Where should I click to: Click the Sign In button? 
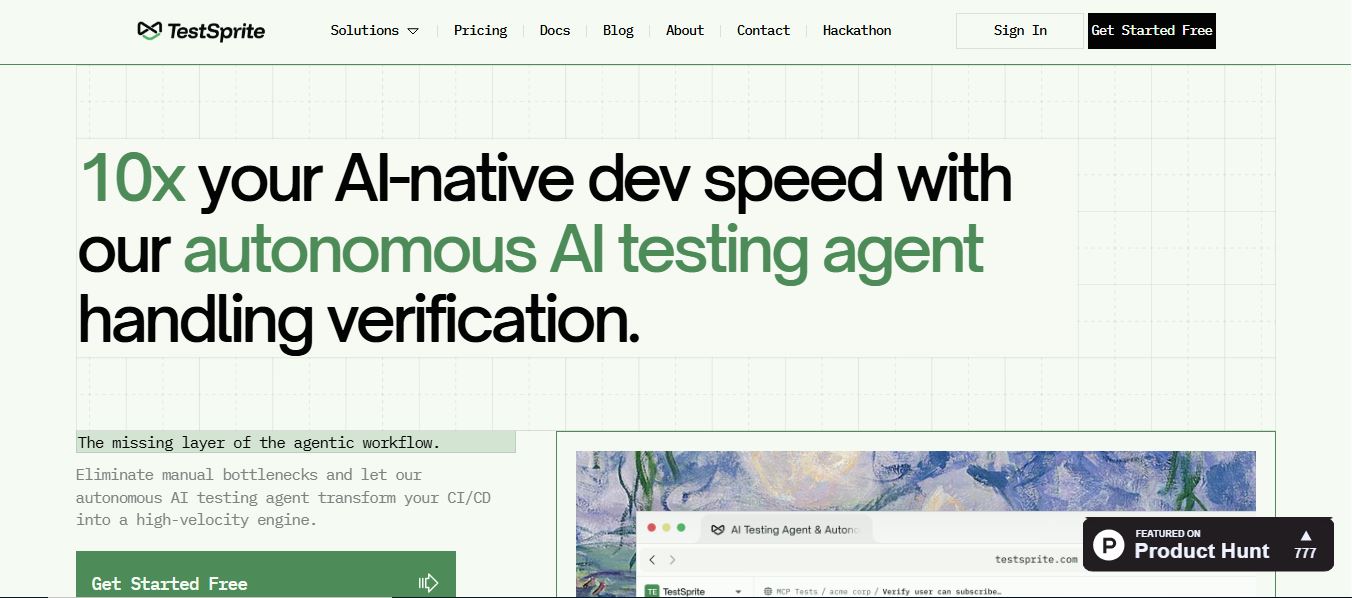tap(1020, 31)
